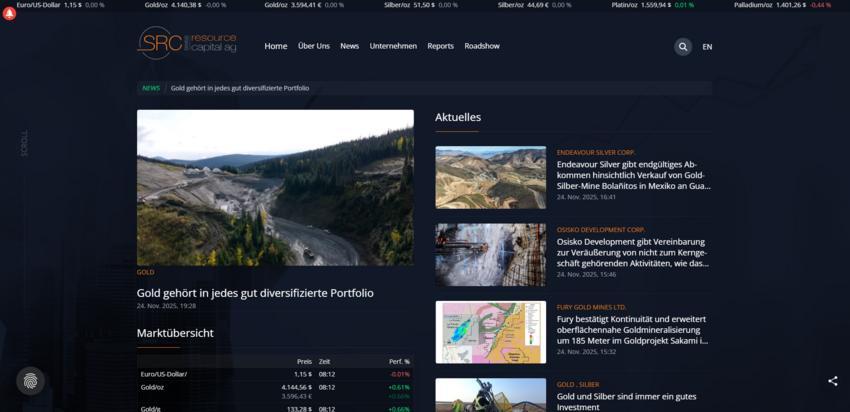Viewport: 850px width, 412px height.
Task: Click Gold/oz 4.140,38 $ ticker quote
Action: point(185,5)
